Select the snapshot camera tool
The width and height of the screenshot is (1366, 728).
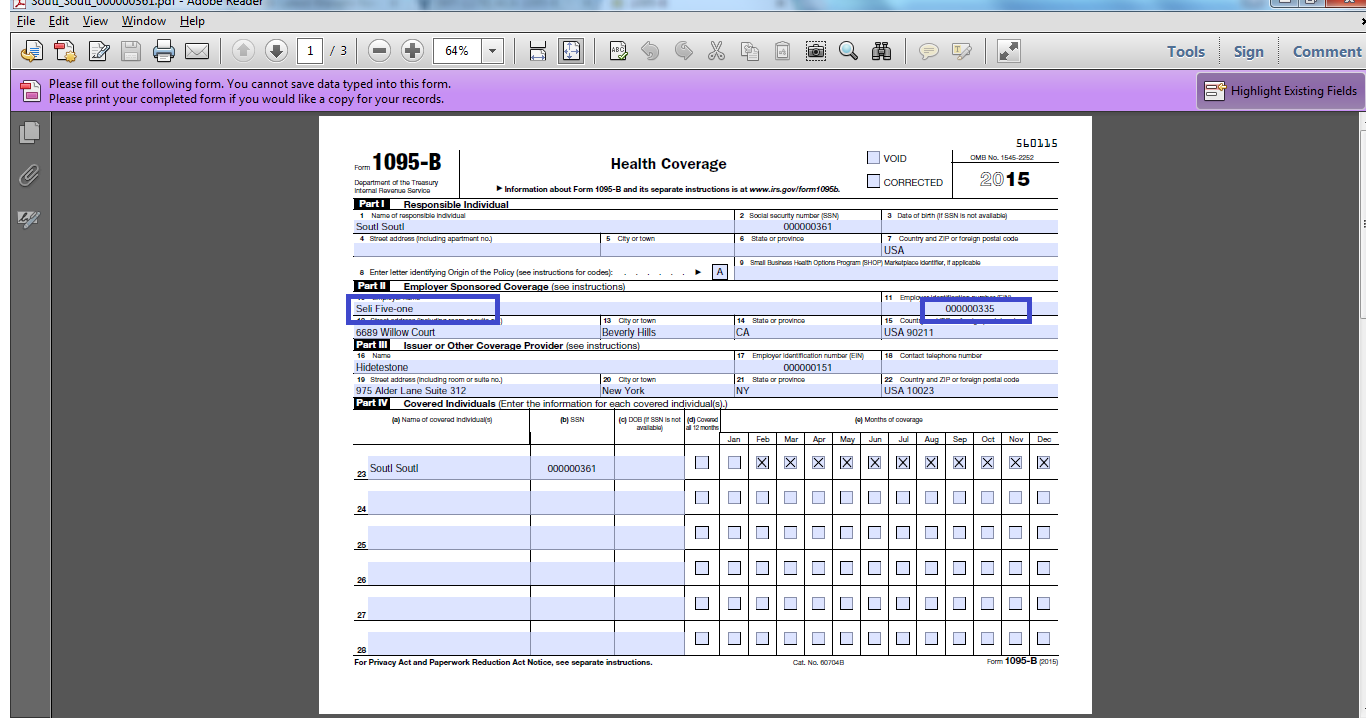(816, 51)
